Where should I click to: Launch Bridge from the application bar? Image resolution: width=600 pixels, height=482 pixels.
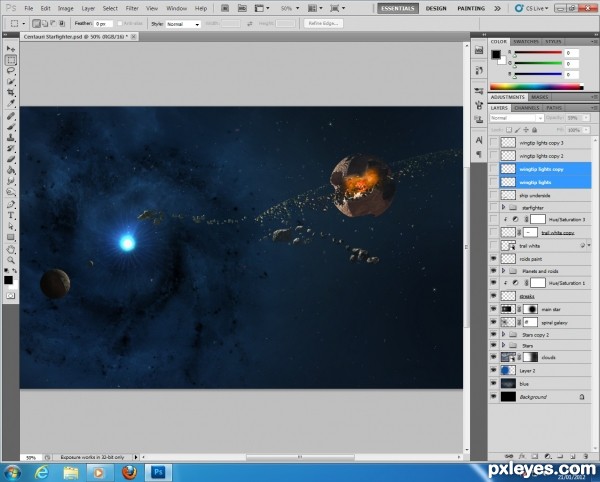click(225, 8)
